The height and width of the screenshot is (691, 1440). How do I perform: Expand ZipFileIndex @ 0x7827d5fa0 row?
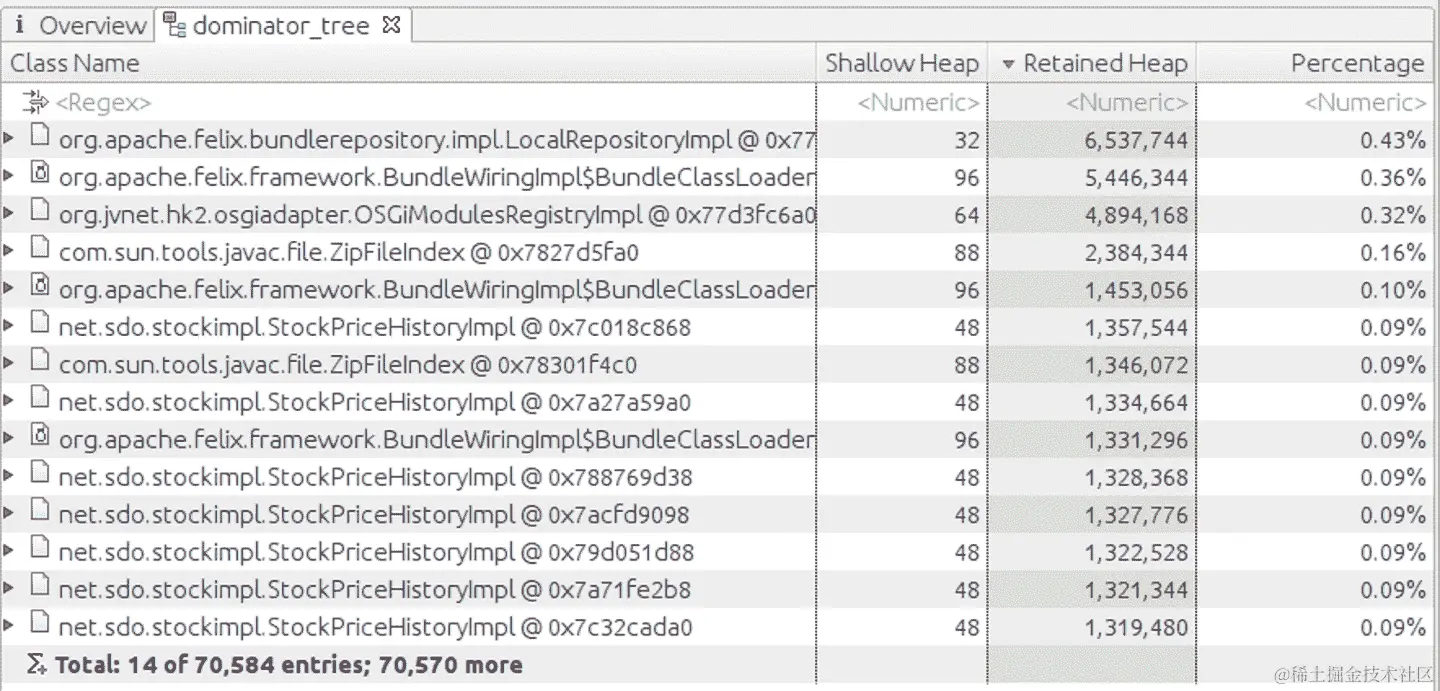tap(9, 251)
